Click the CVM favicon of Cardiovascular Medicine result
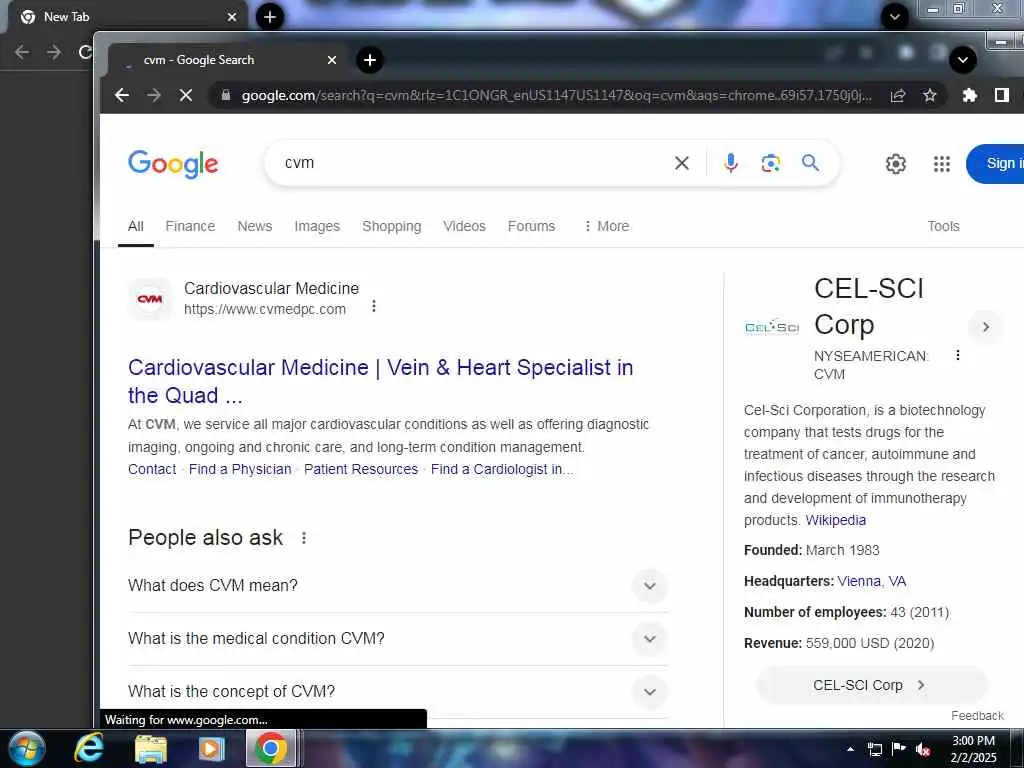Viewport: 1024px width, 768px height. click(x=150, y=299)
